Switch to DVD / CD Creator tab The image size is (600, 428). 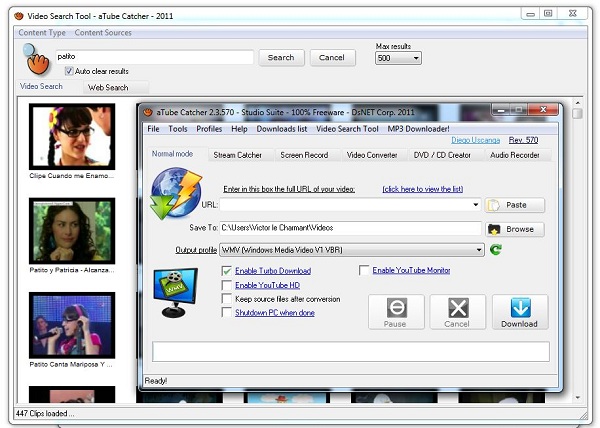442,155
